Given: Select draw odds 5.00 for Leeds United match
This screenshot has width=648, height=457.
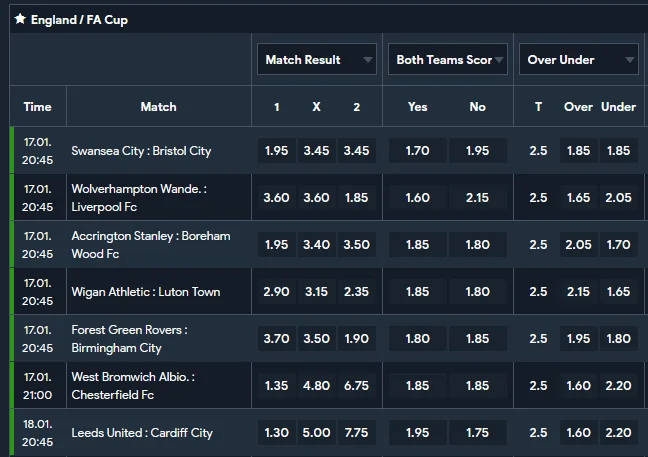Looking at the screenshot, I should (x=316, y=433).
